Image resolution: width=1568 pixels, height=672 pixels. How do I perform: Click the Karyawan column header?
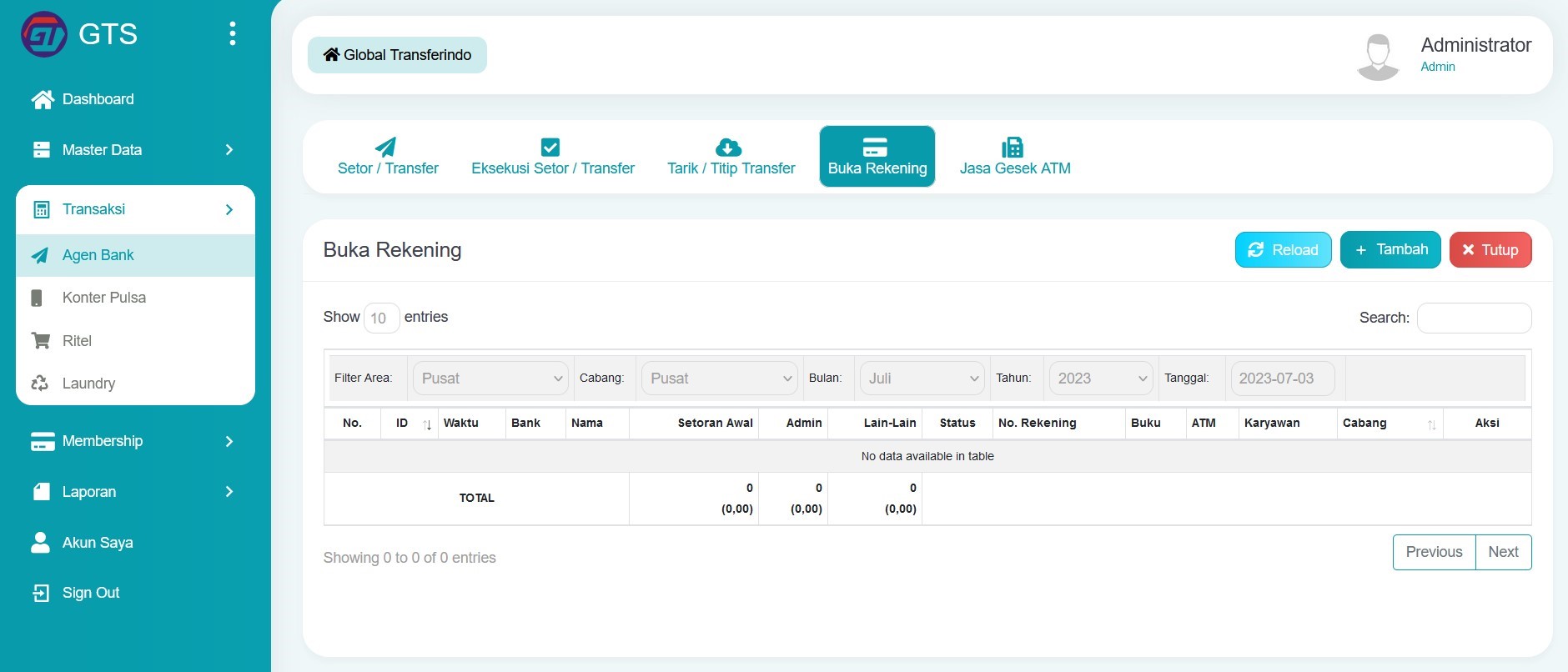(1288, 424)
